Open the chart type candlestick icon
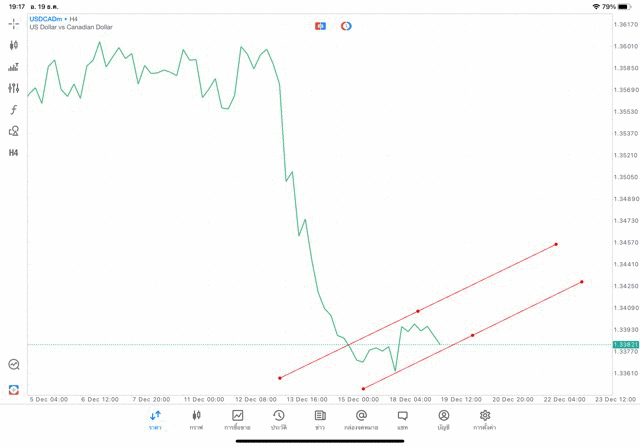 click(14, 45)
